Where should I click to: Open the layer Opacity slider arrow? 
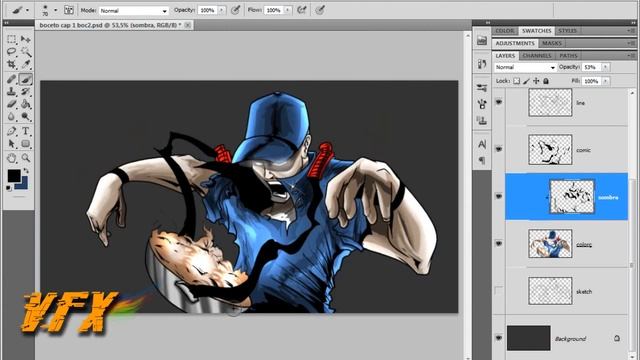coord(605,67)
